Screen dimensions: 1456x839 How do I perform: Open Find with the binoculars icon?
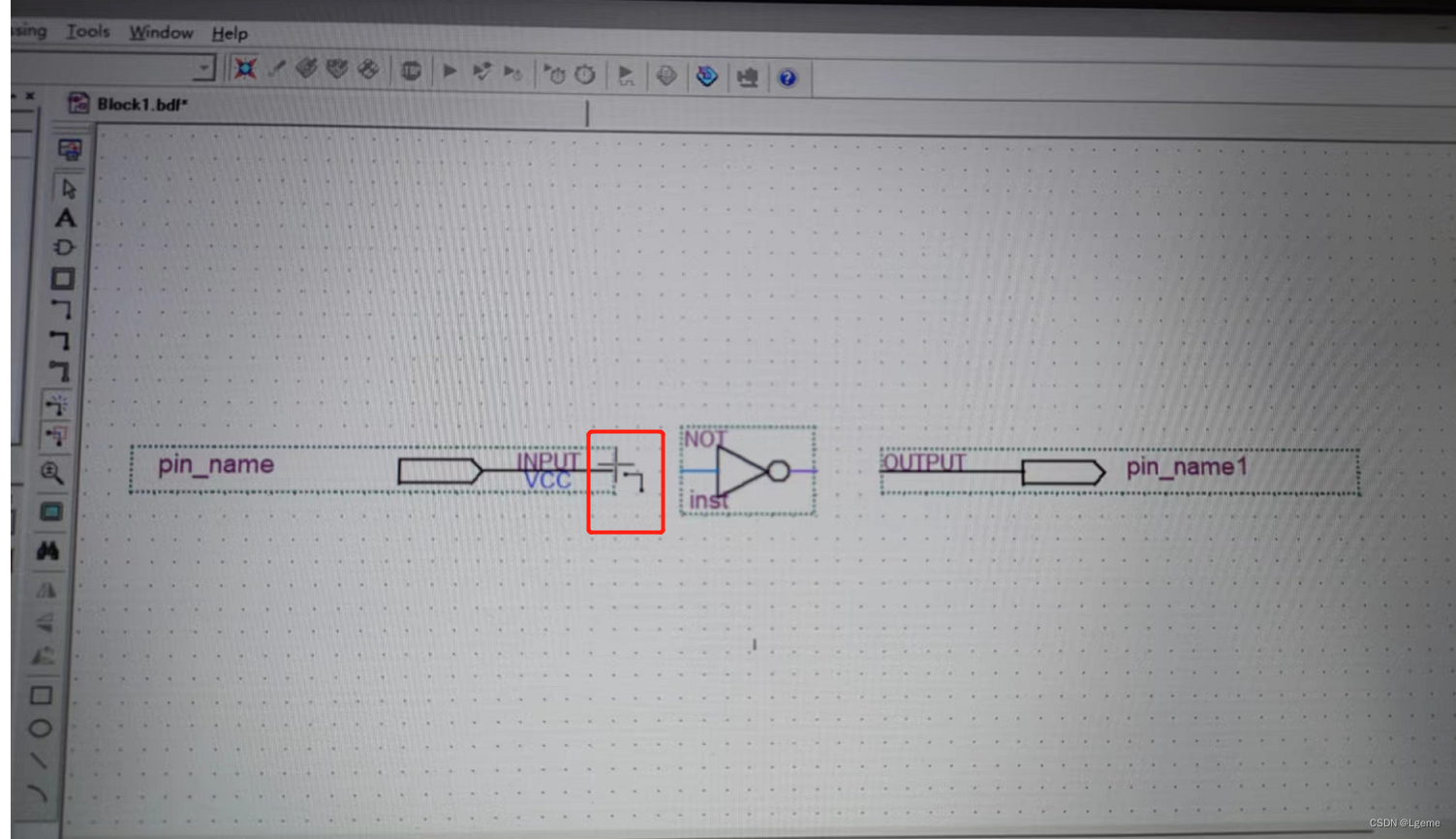point(48,552)
